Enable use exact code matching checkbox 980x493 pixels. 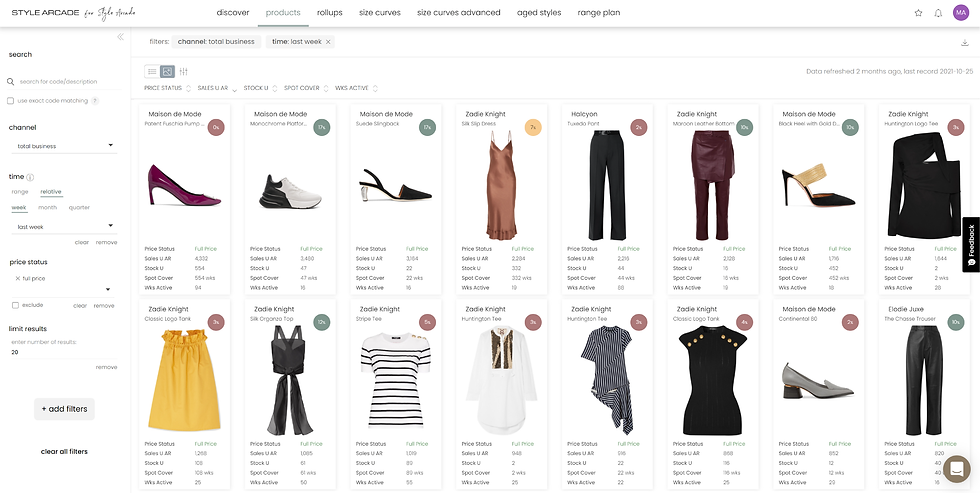click(x=11, y=101)
